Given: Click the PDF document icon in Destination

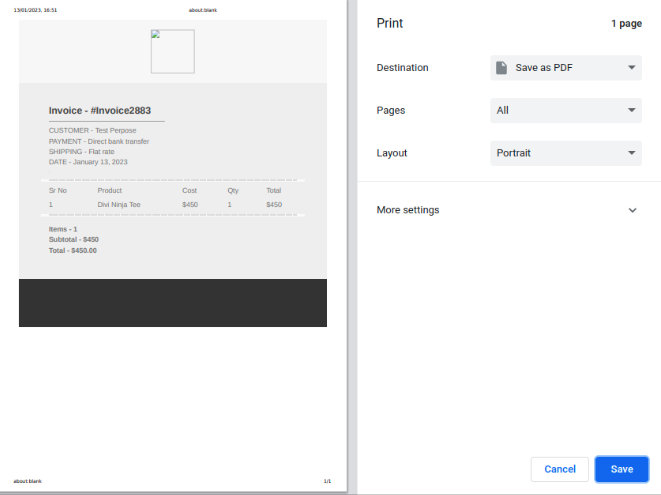Looking at the screenshot, I should pos(502,68).
